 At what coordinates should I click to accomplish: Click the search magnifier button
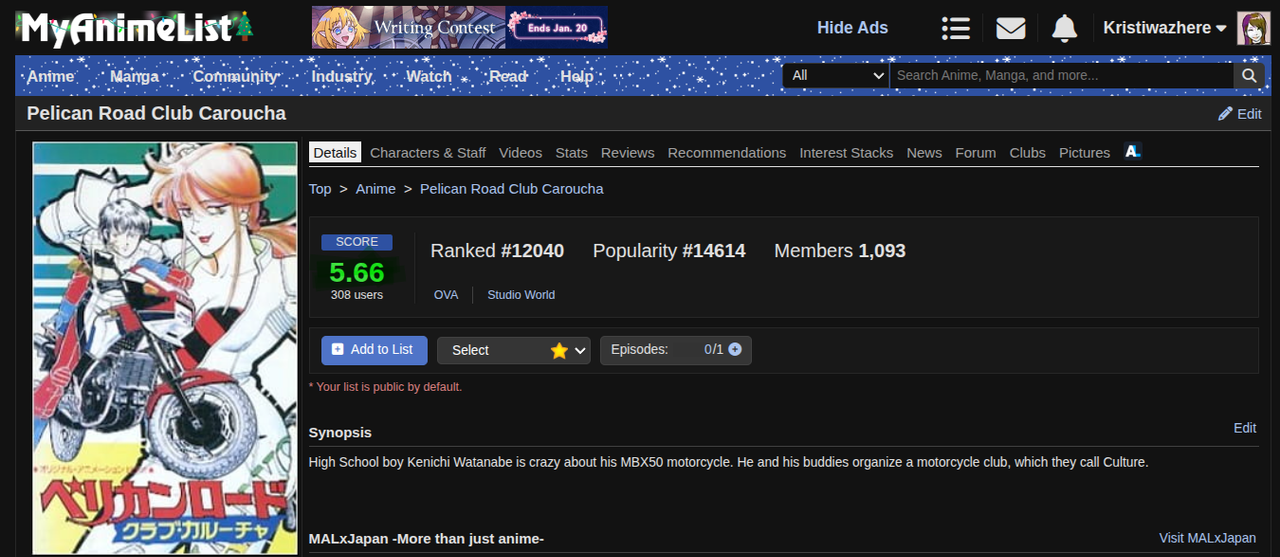pyautogui.click(x=1248, y=75)
